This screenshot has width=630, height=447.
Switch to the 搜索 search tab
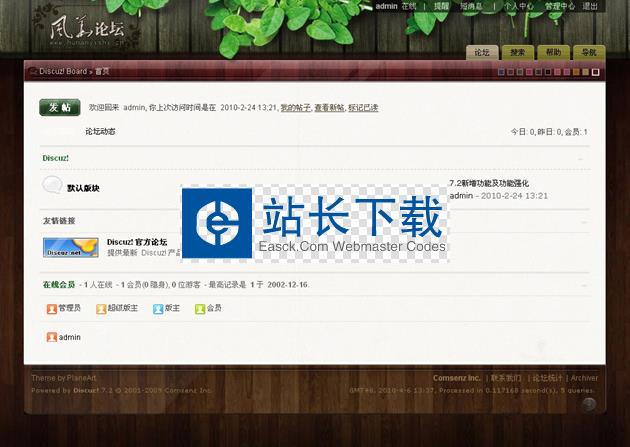(517, 52)
